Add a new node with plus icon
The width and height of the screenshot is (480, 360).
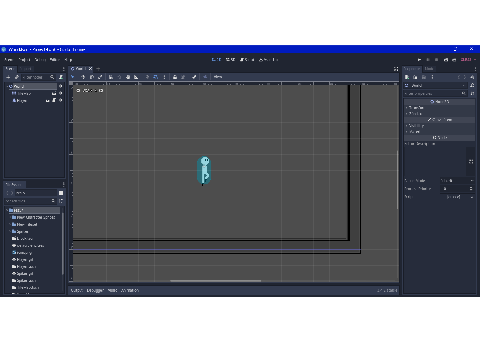(x=8, y=77)
